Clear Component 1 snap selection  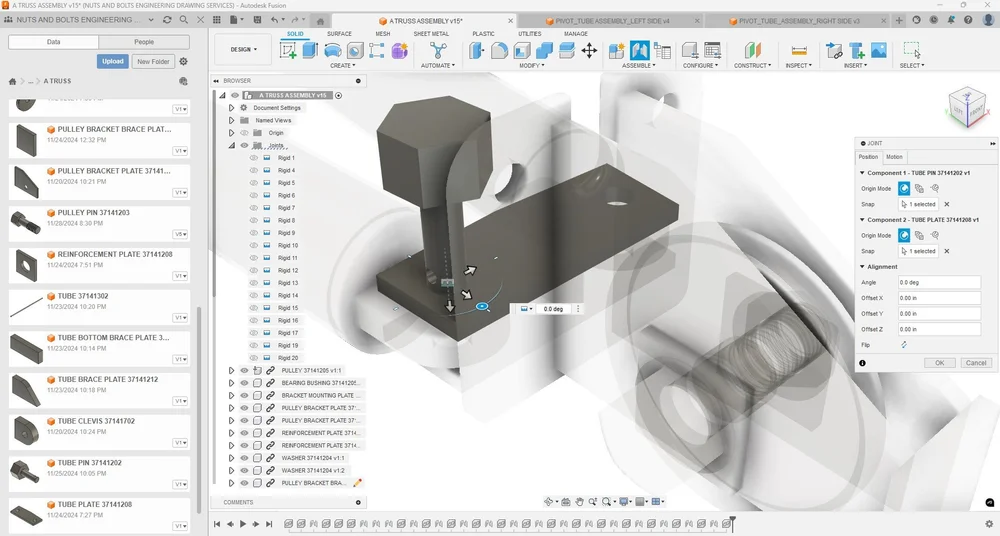pyautogui.click(x=946, y=204)
